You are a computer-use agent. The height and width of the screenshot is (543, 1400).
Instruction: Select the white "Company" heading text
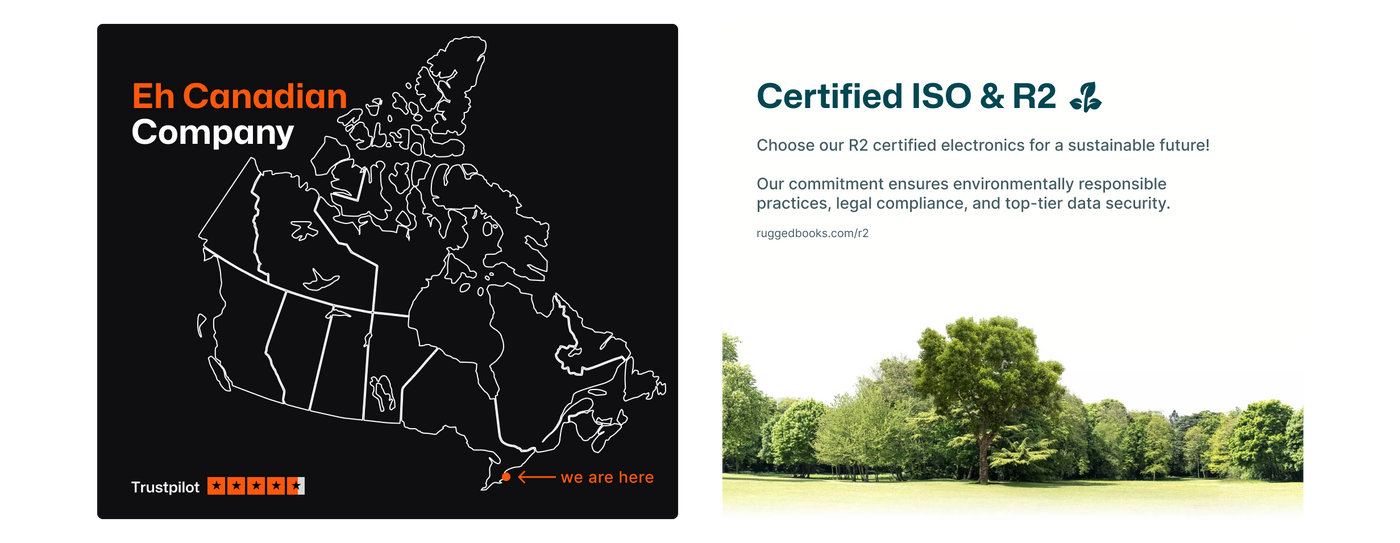212,132
